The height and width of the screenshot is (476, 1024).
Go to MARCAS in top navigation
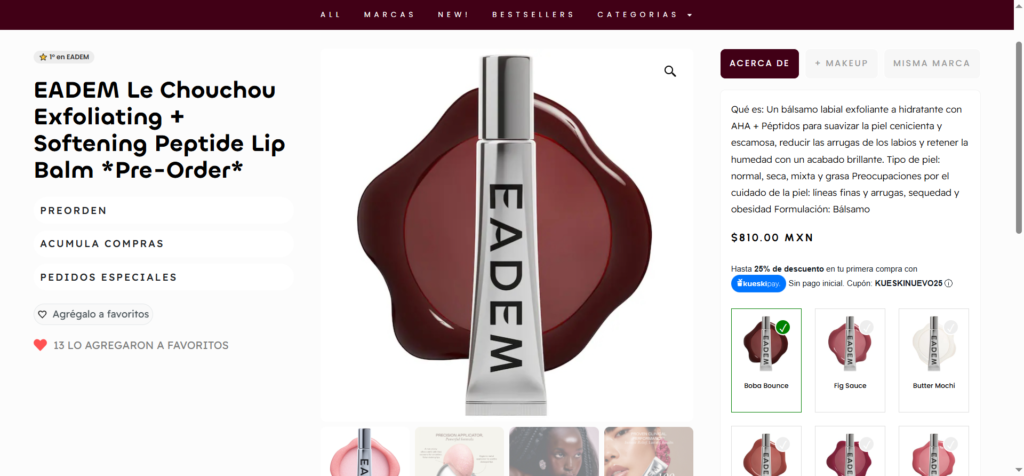[x=389, y=14]
